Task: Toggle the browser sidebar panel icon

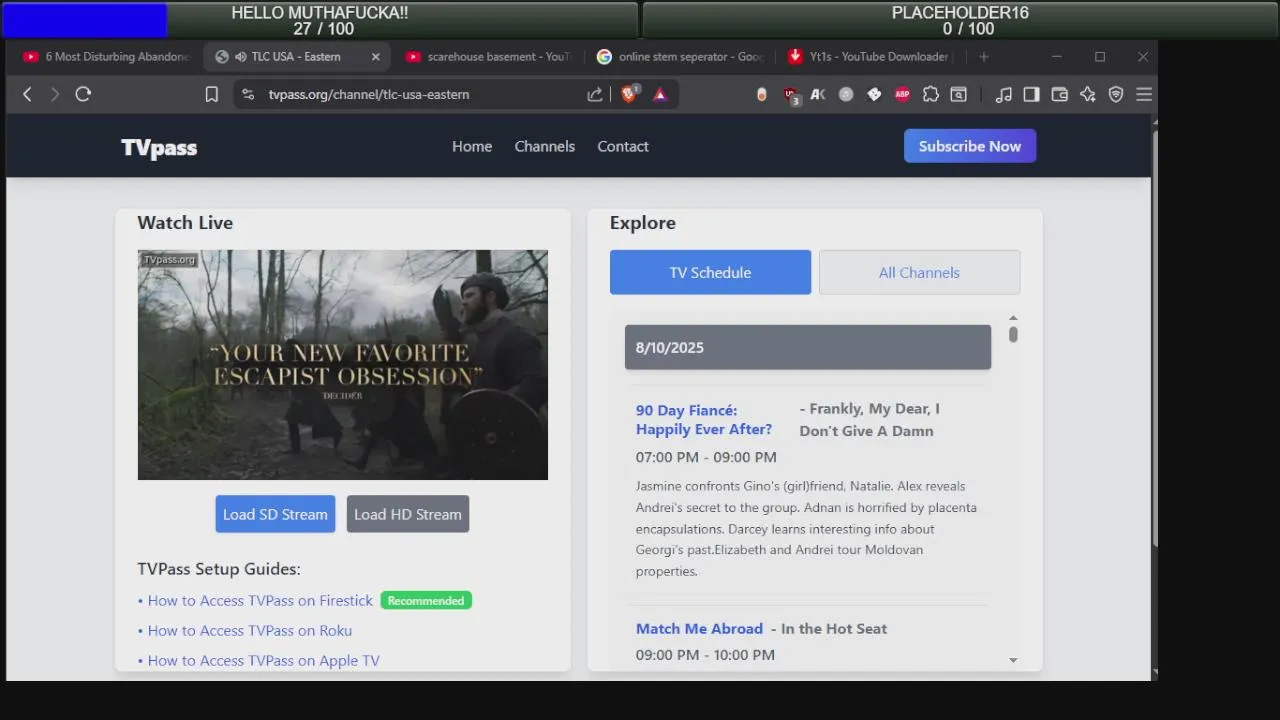Action: (1032, 94)
